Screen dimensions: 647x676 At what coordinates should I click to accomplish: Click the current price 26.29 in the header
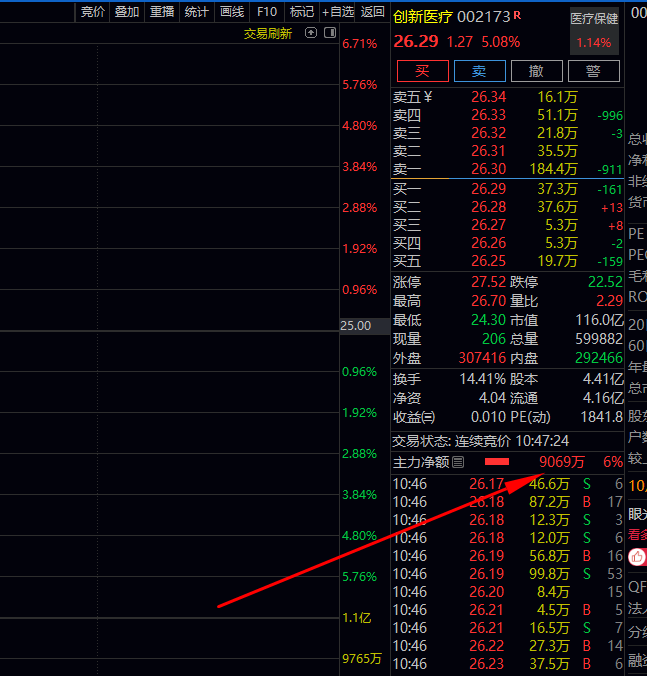(416, 41)
